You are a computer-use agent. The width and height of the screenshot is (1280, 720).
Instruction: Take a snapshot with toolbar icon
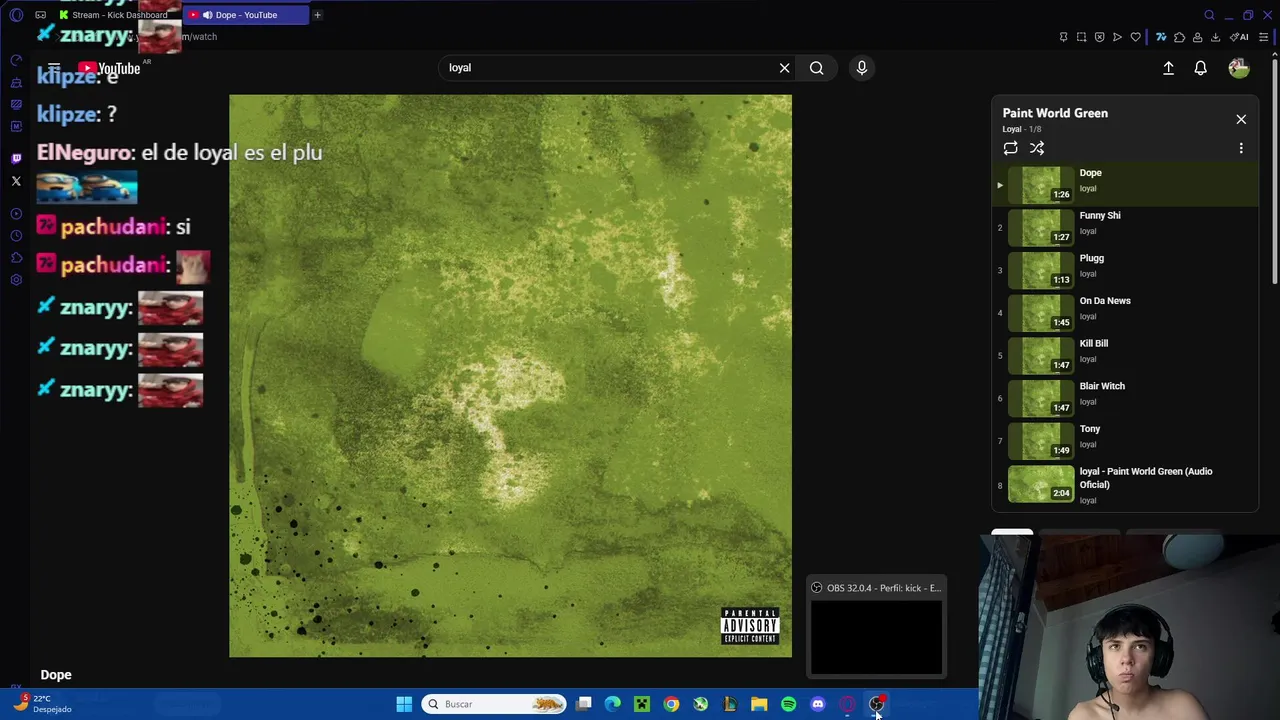(x=1081, y=37)
